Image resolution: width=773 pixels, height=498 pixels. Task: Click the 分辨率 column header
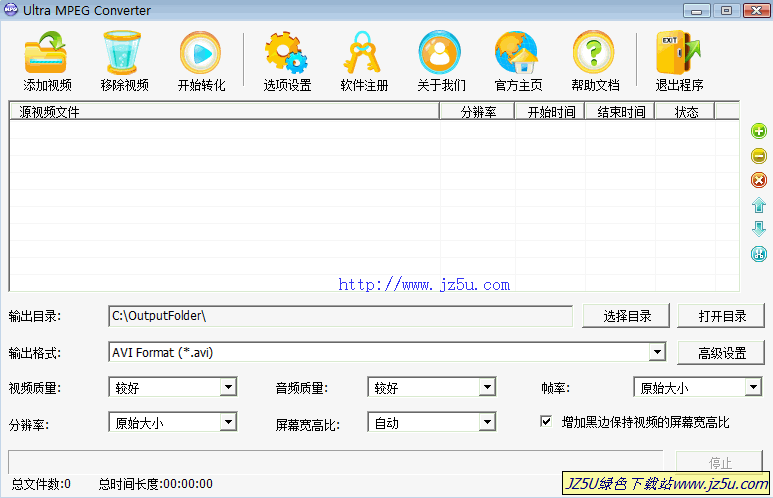point(477,112)
